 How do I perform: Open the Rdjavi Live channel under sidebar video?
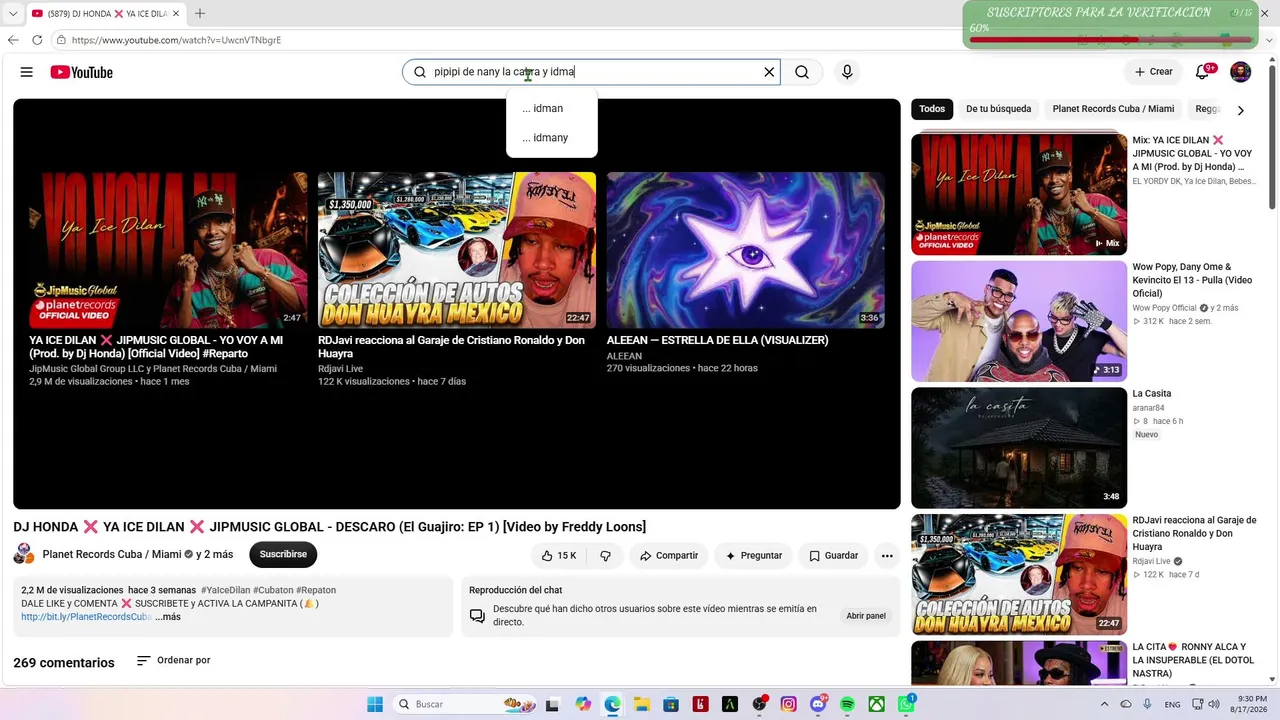(x=1155, y=561)
